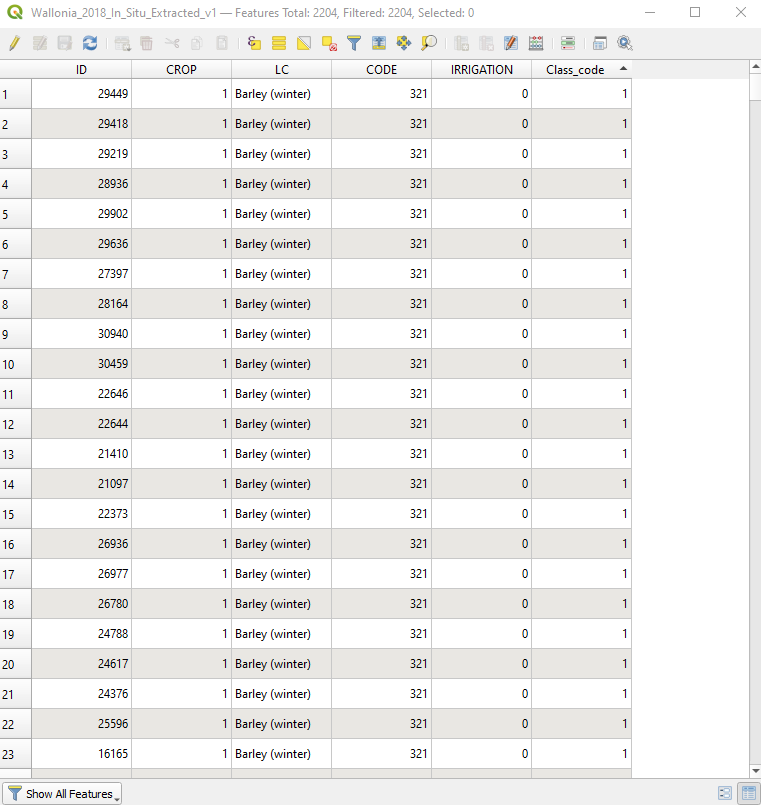
Task: Click the Class_code cell in row 8
Action: click(x=581, y=304)
